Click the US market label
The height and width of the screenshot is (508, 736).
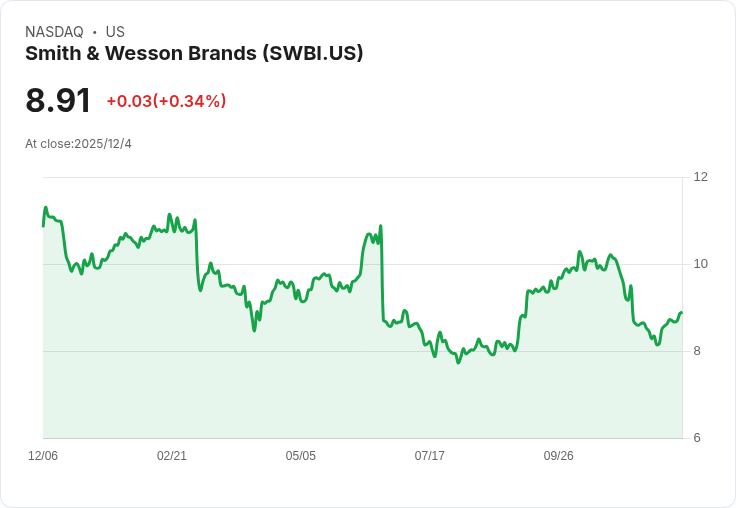coord(115,32)
